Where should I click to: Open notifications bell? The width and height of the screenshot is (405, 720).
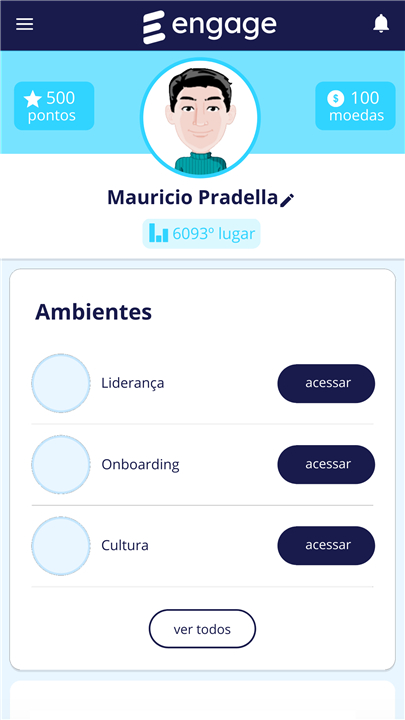coord(381,24)
